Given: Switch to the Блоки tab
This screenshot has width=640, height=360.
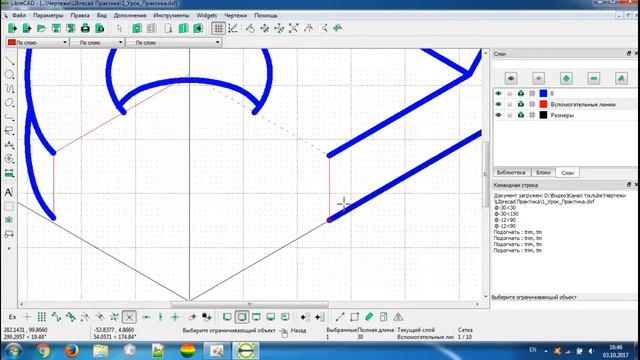Looking at the screenshot, I should pyautogui.click(x=543, y=173).
